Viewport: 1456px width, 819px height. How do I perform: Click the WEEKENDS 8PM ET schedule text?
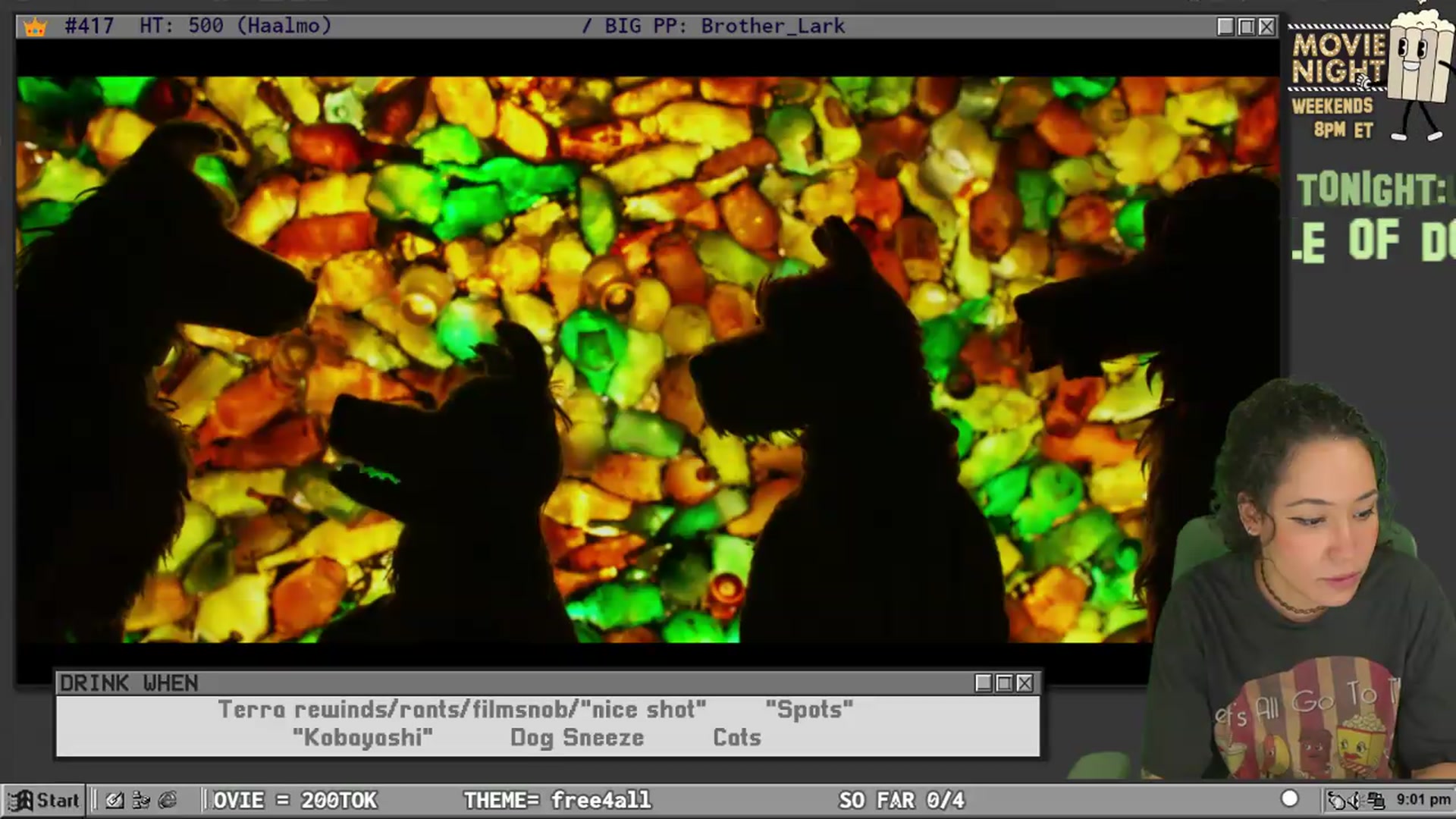(1332, 118)
